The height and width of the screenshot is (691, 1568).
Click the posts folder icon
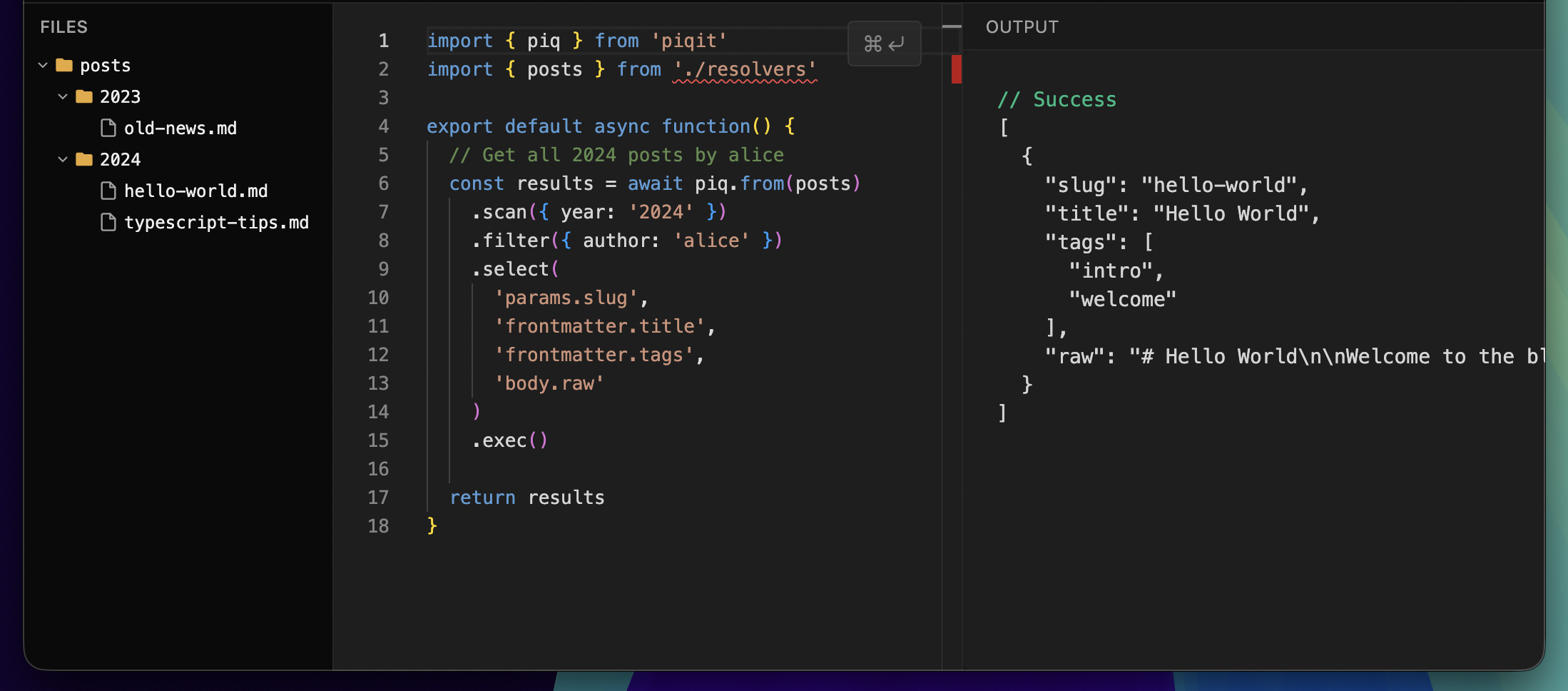64,66
